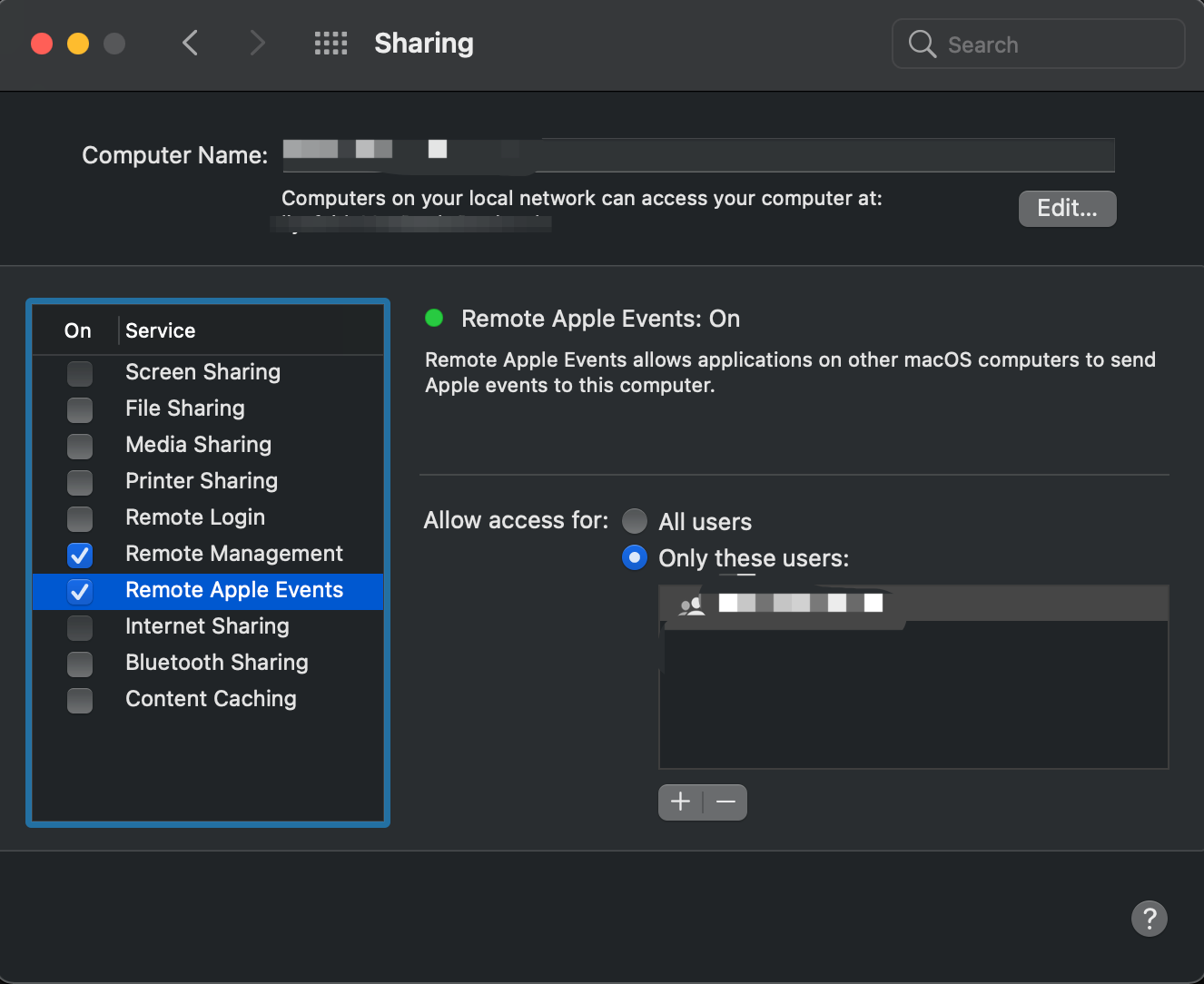Click the Service column header
Viewport: 1204px width, 984px height.
[x=252, y=330]
